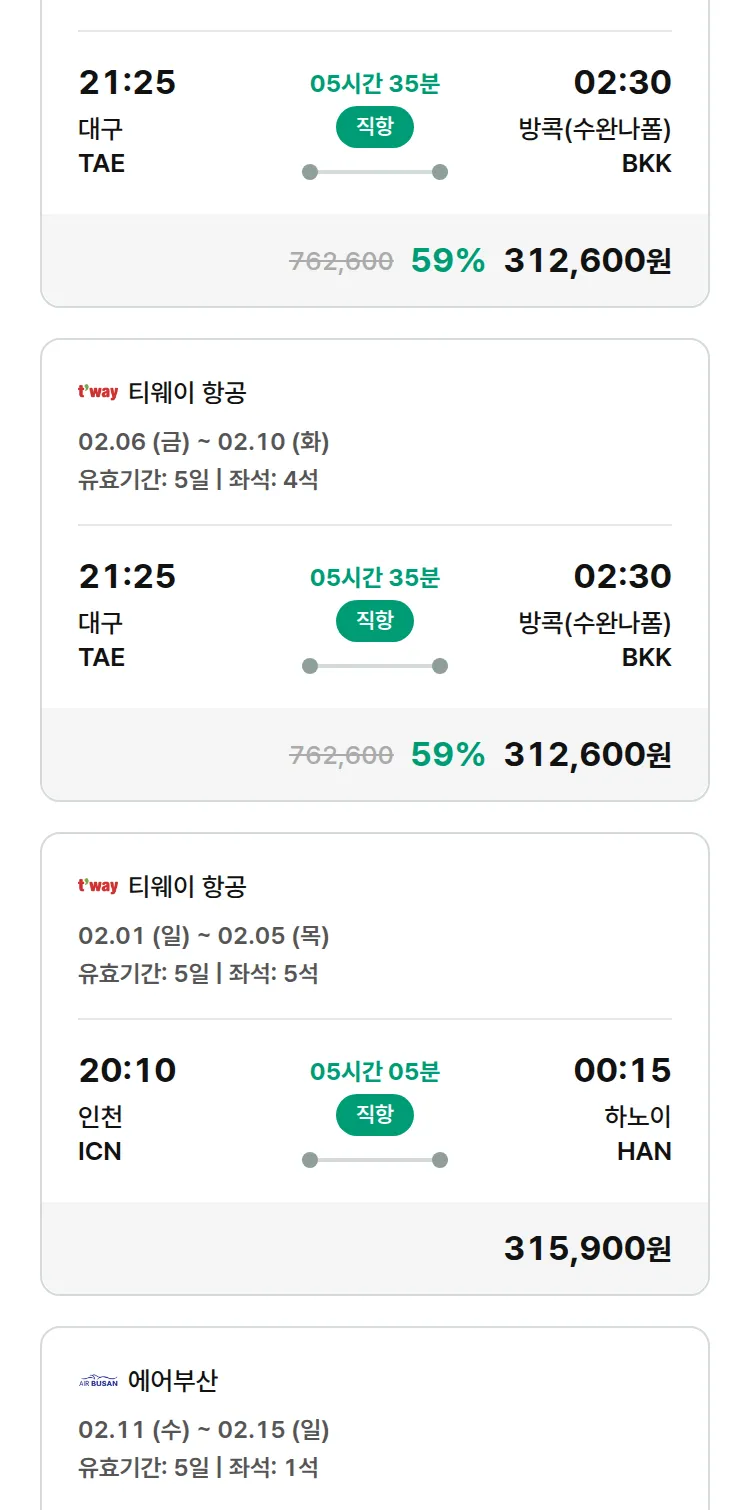Click the route line between ICN and HAN
This screenshot has height=1510, width=750.
(375, 1160)
